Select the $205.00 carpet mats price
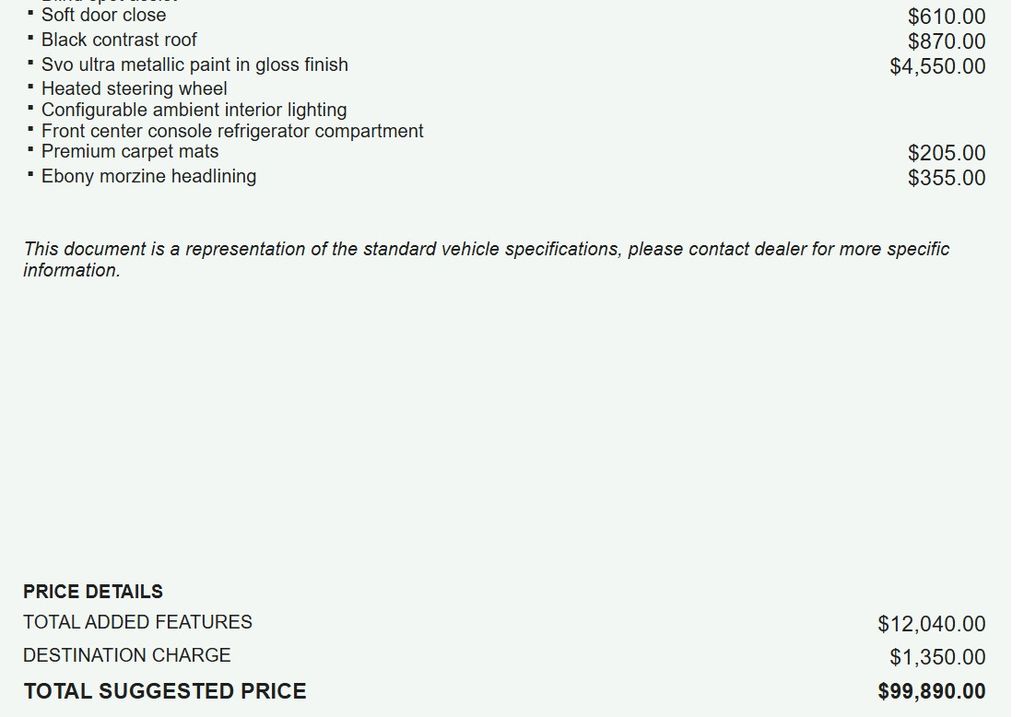This screenshot has width=1024, height=717. point(946,153)
